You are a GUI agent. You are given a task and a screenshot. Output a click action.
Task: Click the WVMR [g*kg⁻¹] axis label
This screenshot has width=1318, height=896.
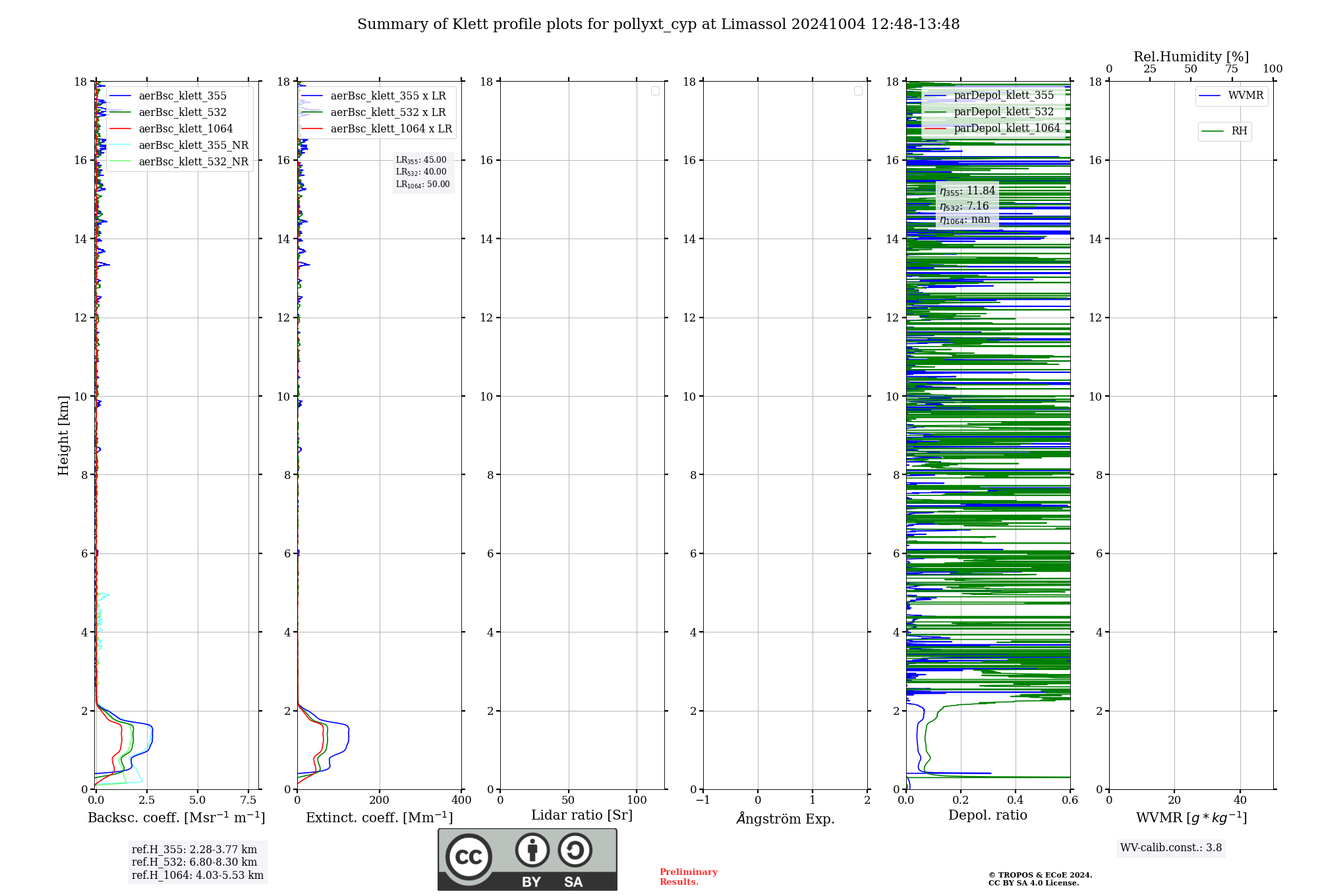pos(1191,818)
